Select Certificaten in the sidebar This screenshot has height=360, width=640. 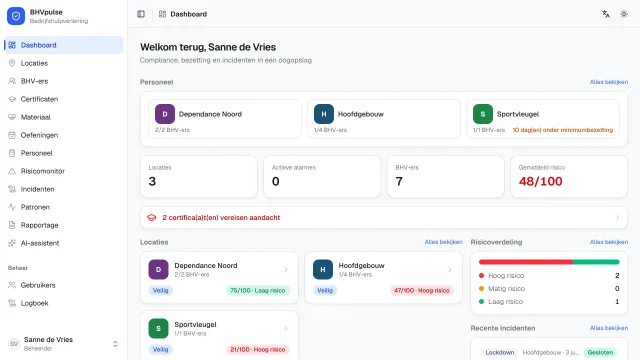tap(64, 99)
